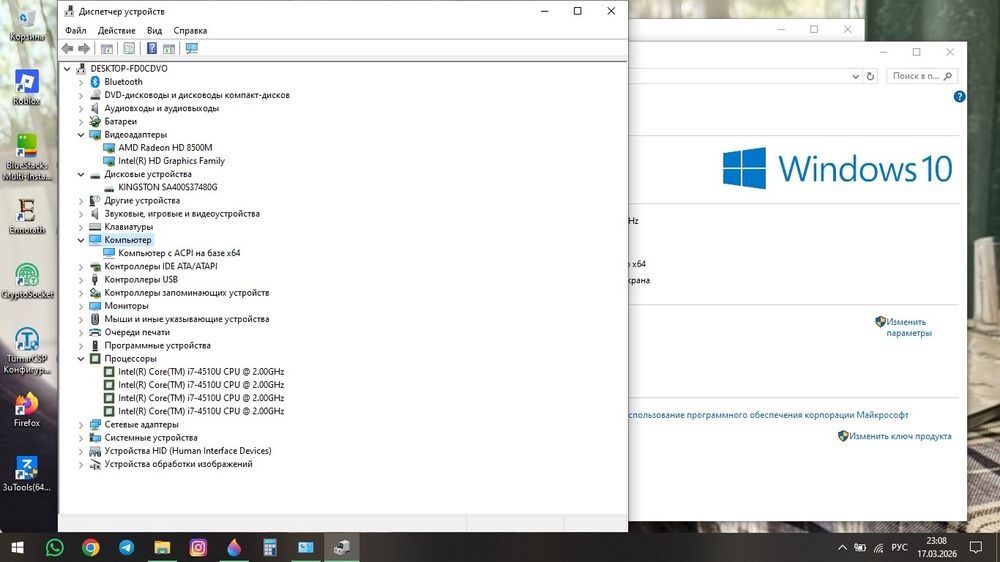
Task: Collapse the Дисковые устройства category
Action: [x=81, y=174]
